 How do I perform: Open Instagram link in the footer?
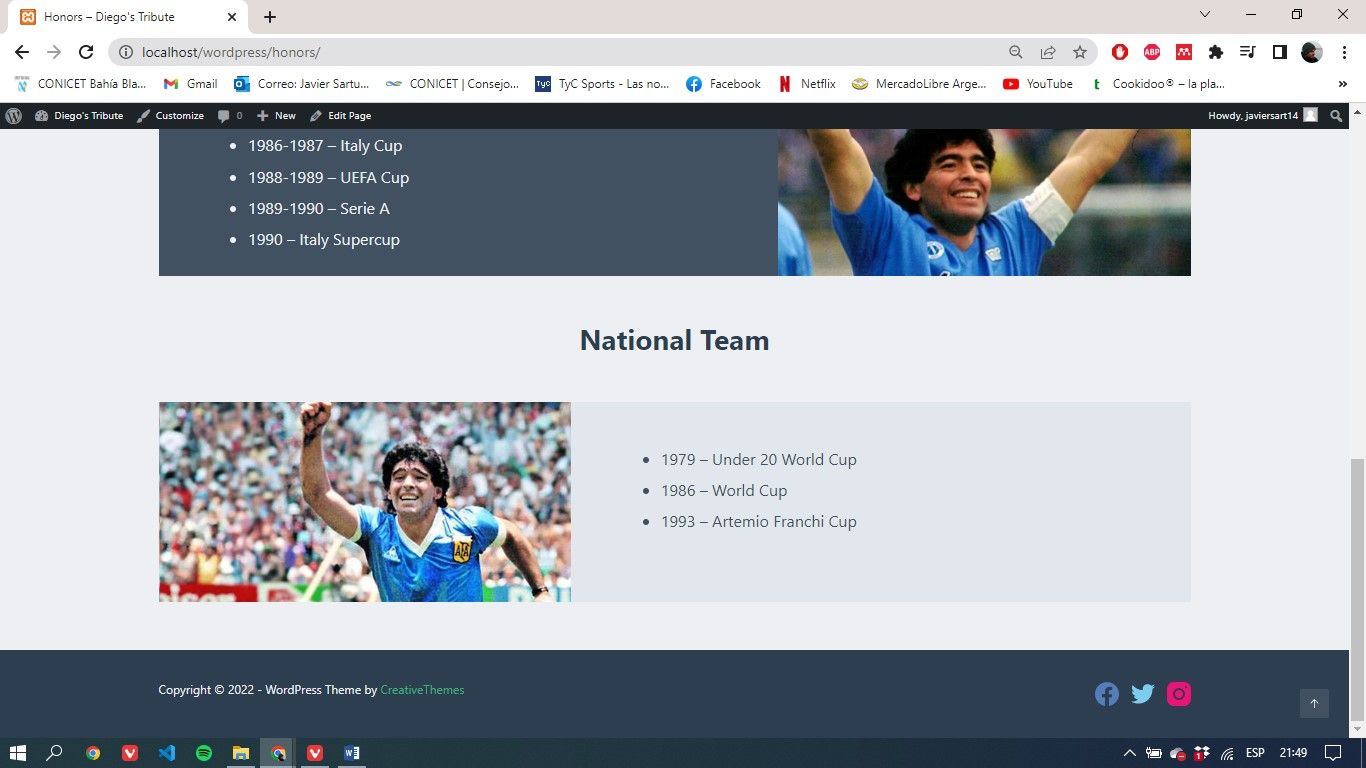click(x=1179, y=694)
